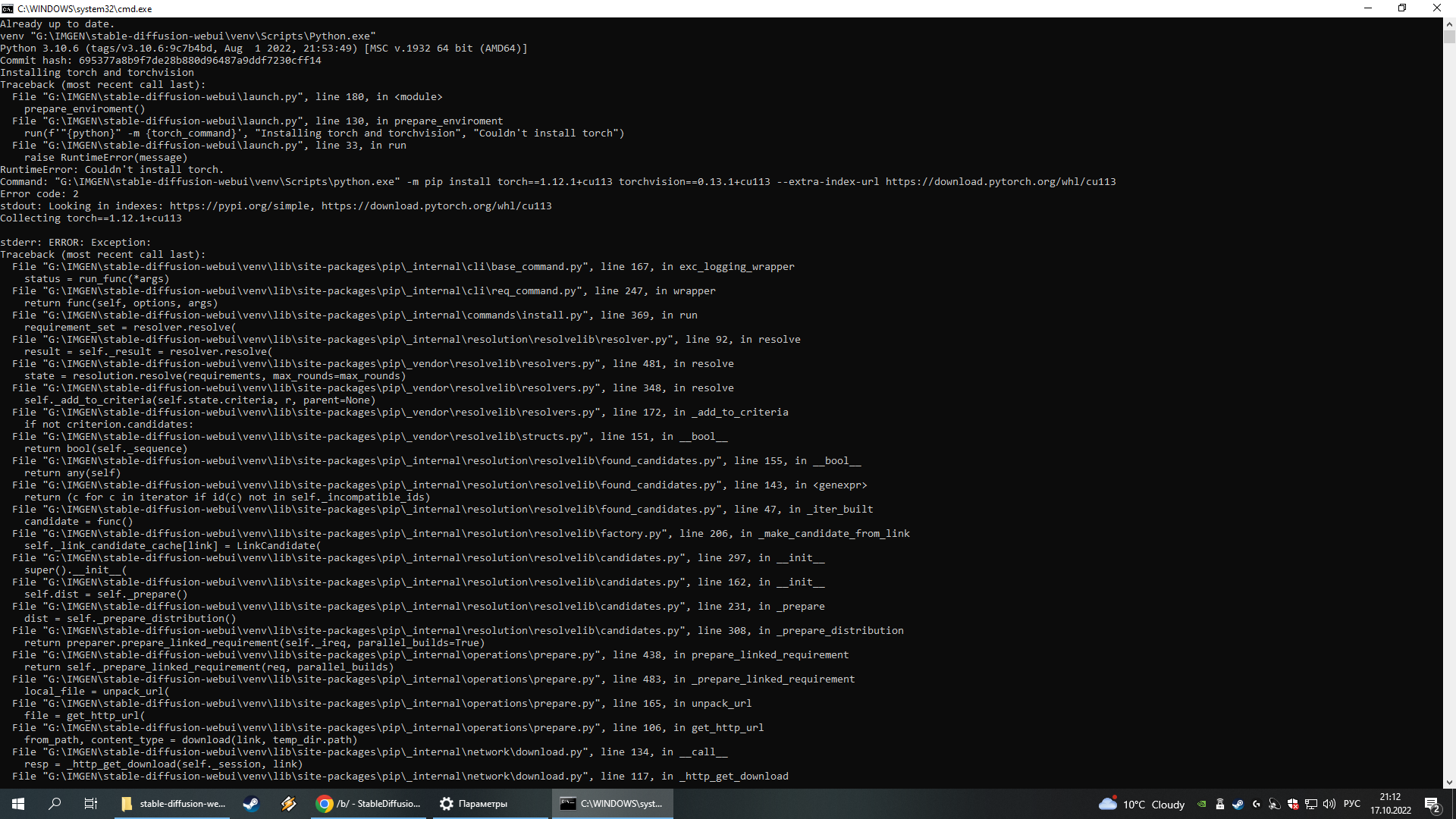1456x819 pixels.
Task: Open Logitech G Hub tray icon
Action: pos(1257,804)
